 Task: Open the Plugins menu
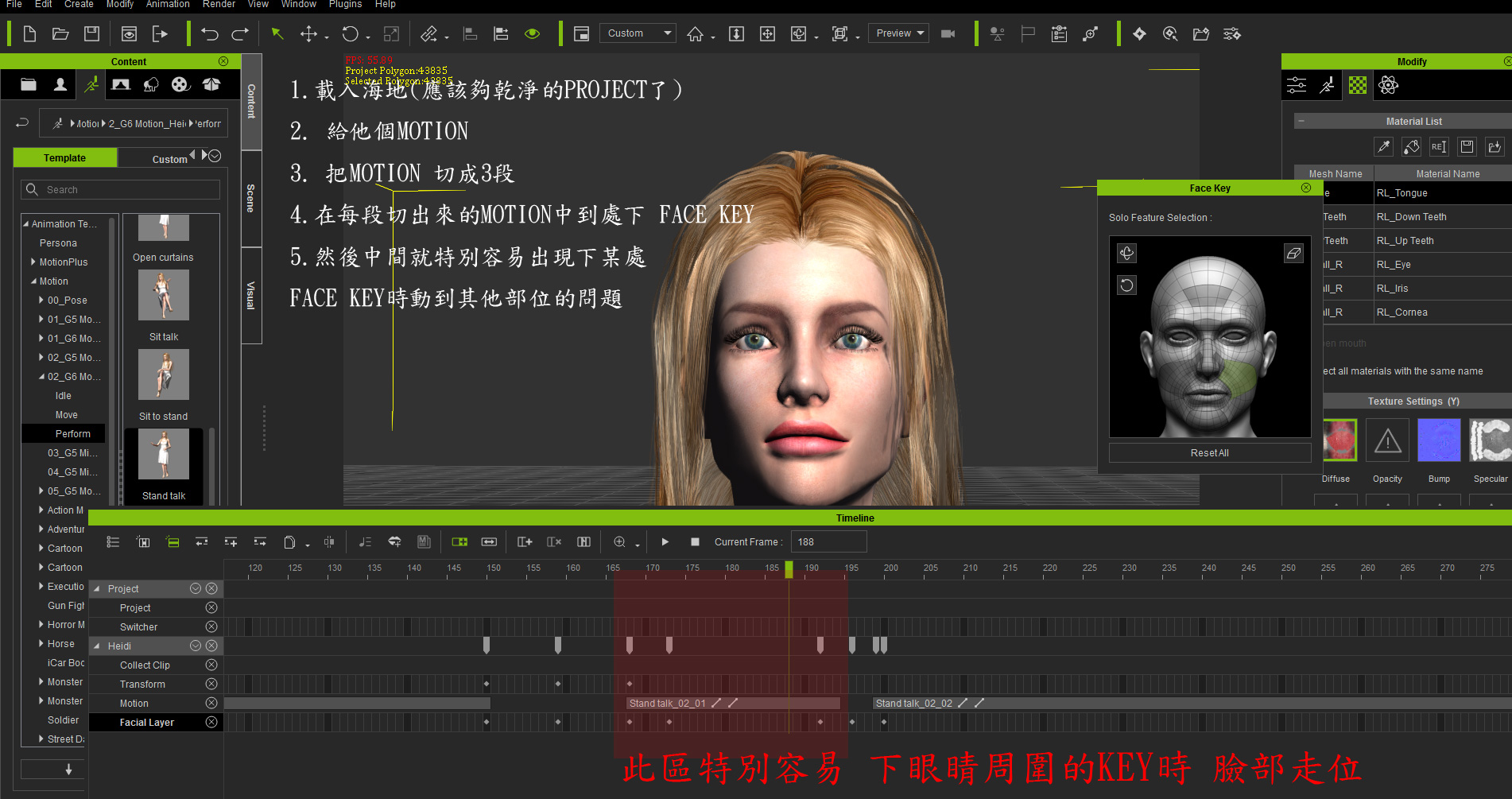pos(345,5)
